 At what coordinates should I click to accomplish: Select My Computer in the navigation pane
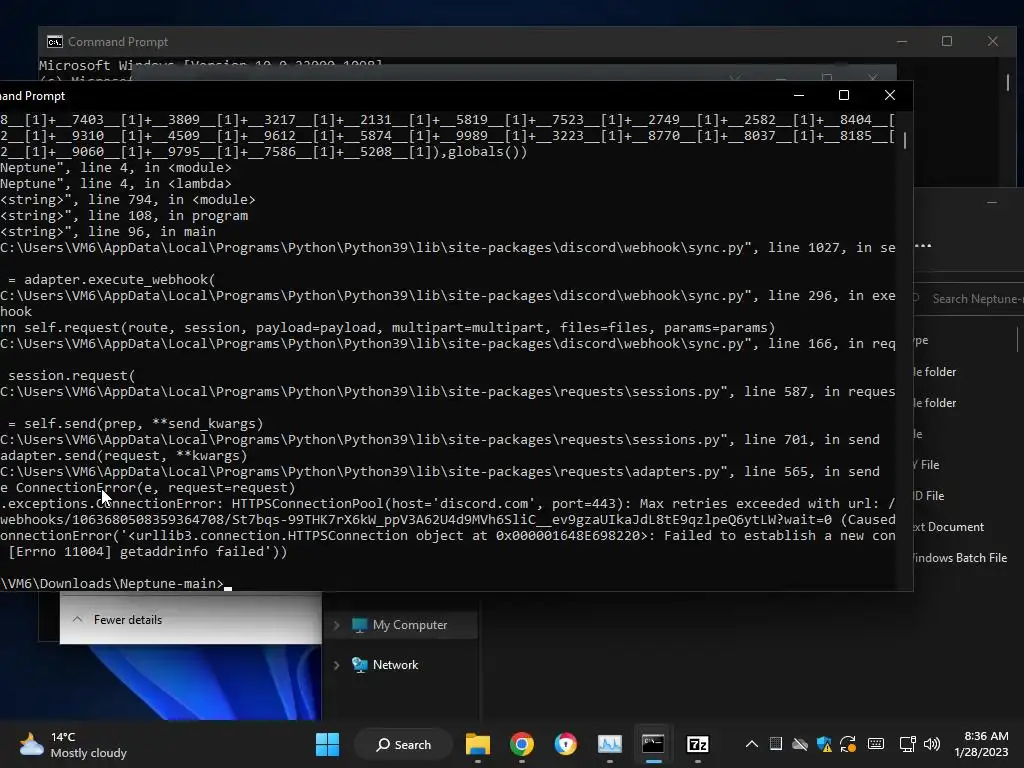point(409,625)
